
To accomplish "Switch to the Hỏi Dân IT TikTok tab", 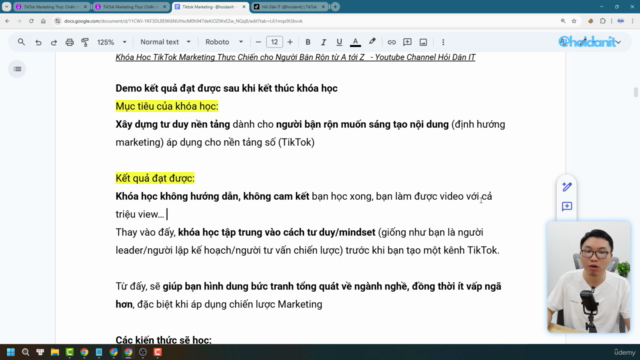I will pos(290,7).
